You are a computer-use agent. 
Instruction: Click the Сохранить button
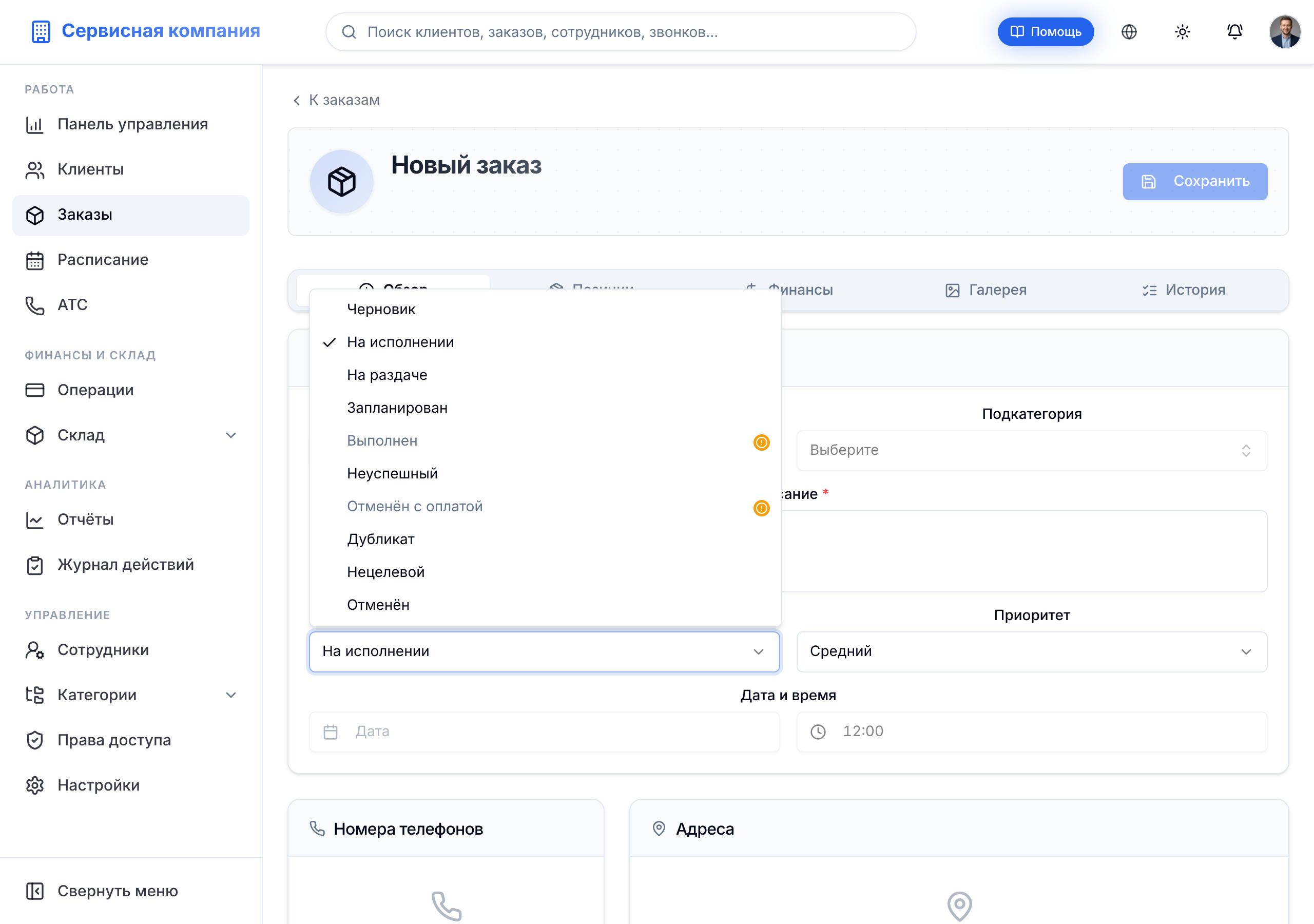coord(1195,182)
